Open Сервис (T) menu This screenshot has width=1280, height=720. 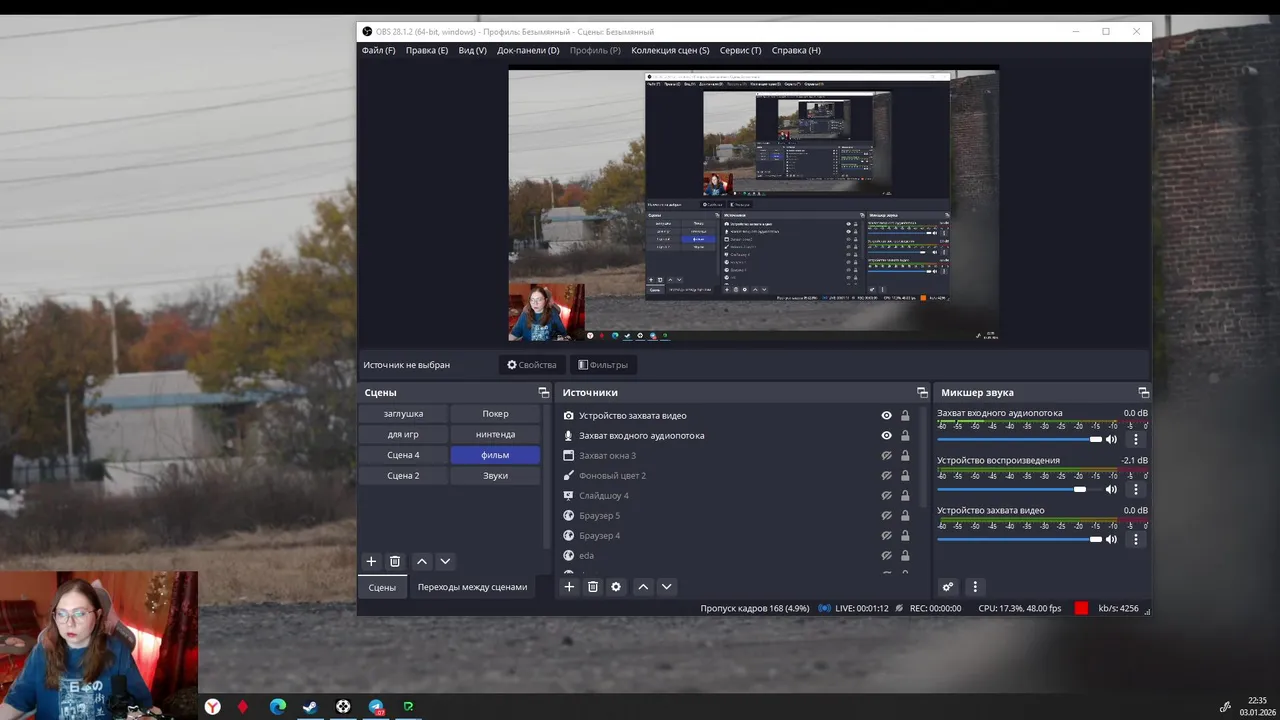[x=740, y=50]
